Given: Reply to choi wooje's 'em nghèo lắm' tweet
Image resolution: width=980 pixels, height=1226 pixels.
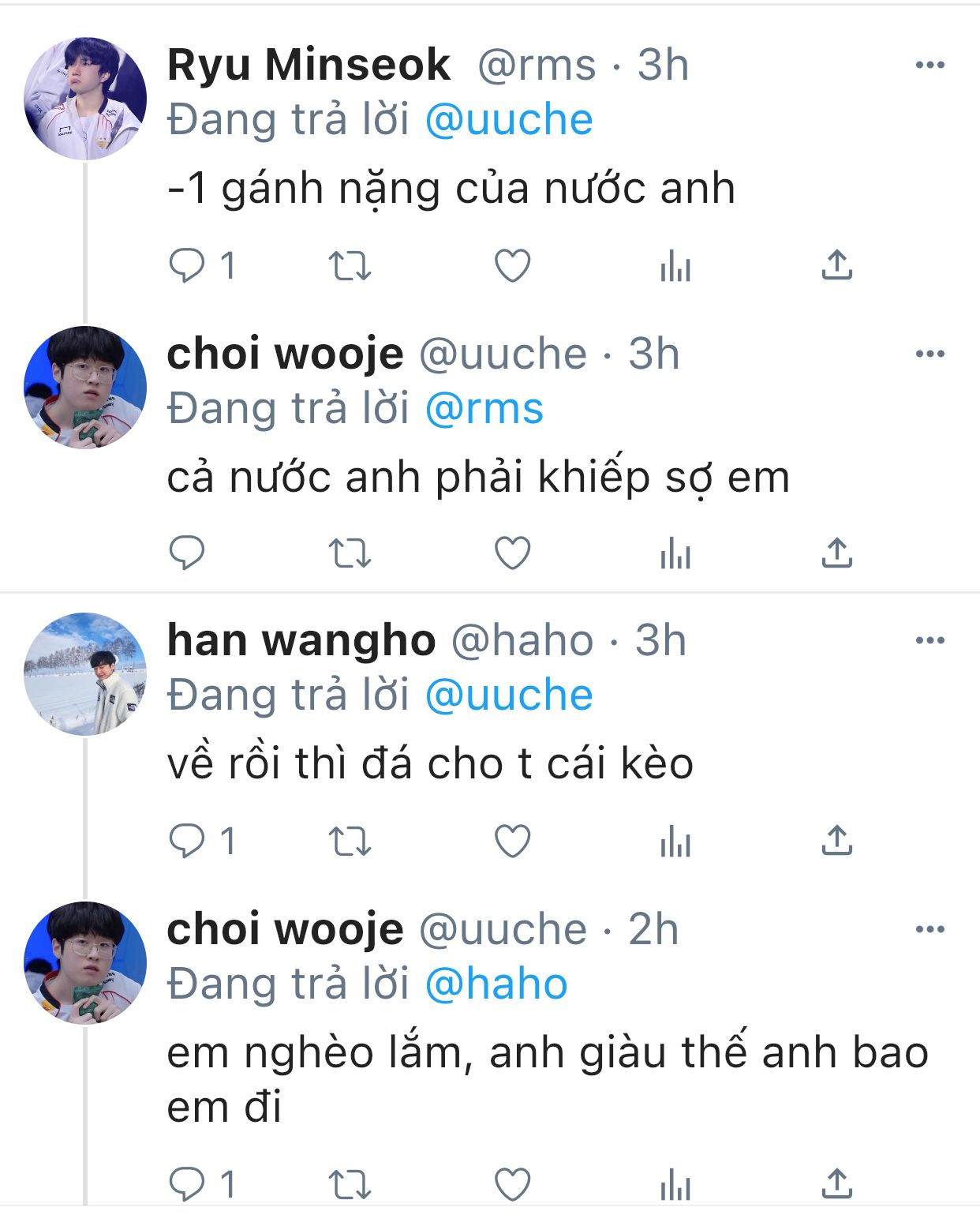Looking at the screenshot, I should (x=203, y=1184).
